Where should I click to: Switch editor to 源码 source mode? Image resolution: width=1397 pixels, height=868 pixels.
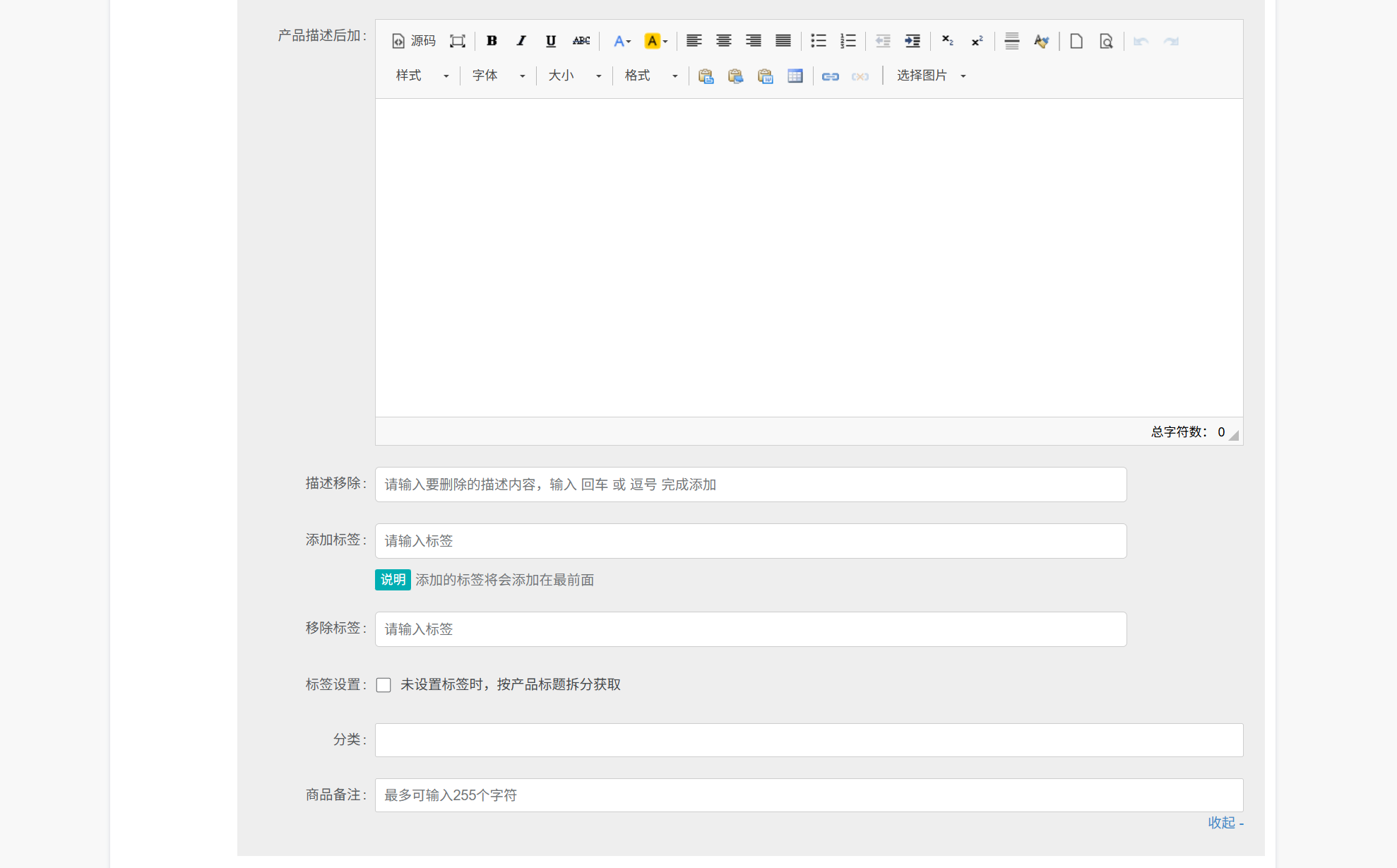pos(414,41)
